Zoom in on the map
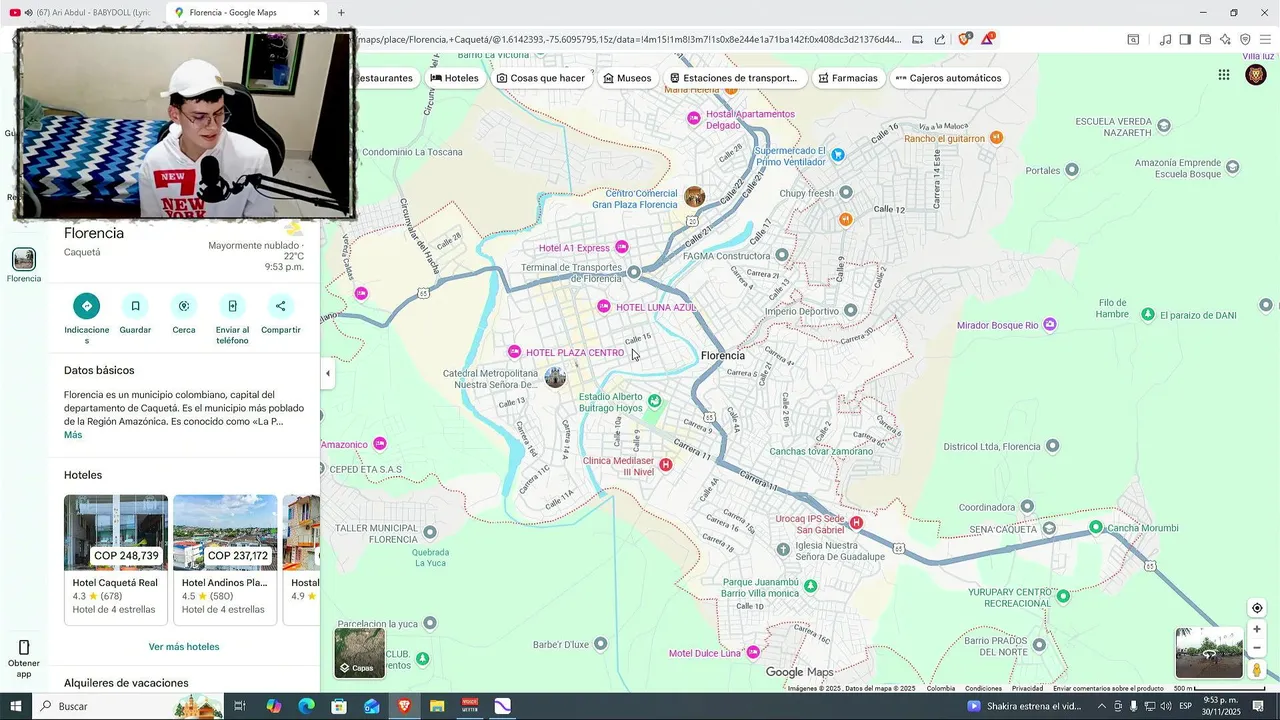 [x=1257, y=629]
